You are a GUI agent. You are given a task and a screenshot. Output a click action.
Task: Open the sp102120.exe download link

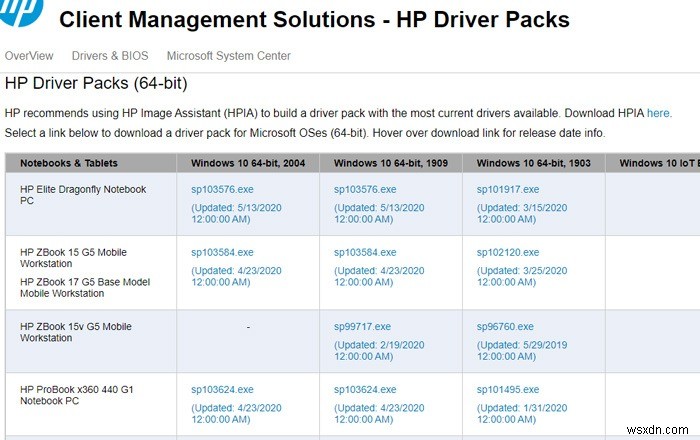(508, 253)
